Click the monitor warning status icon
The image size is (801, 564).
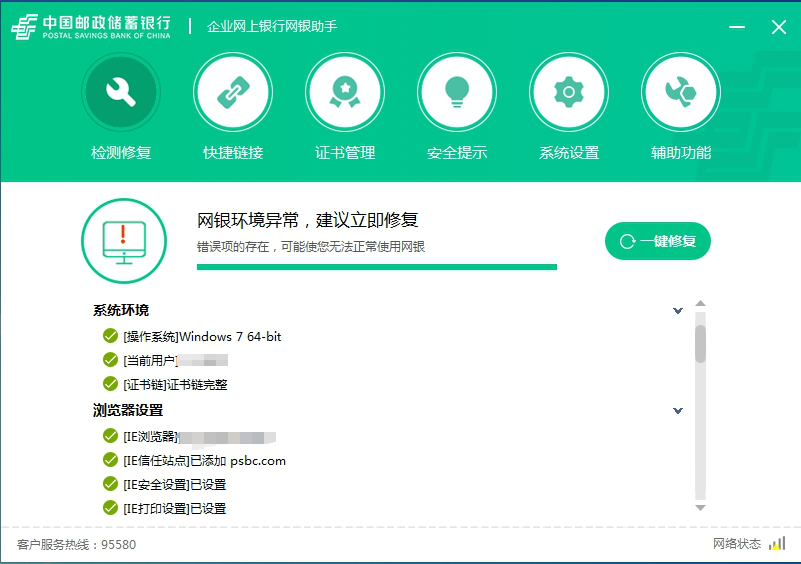tap(124, 241)
